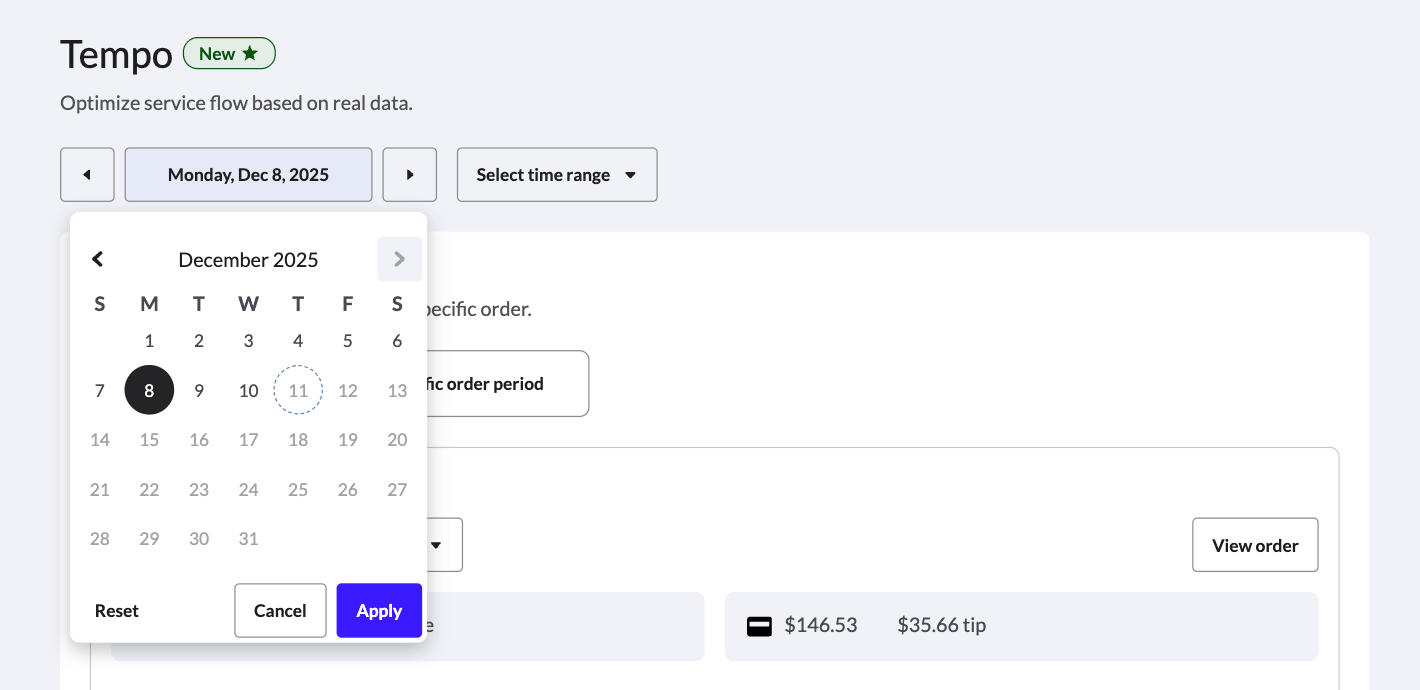Navigate calendar to next month

(399, 260)
